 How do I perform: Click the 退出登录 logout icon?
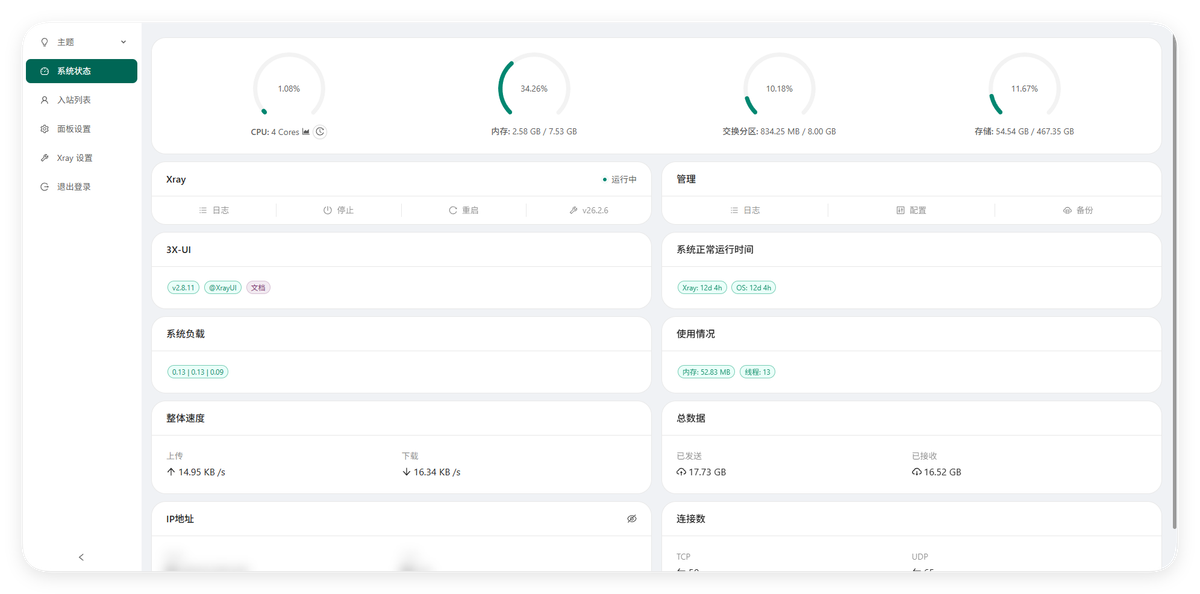click(x=44, y=187)
